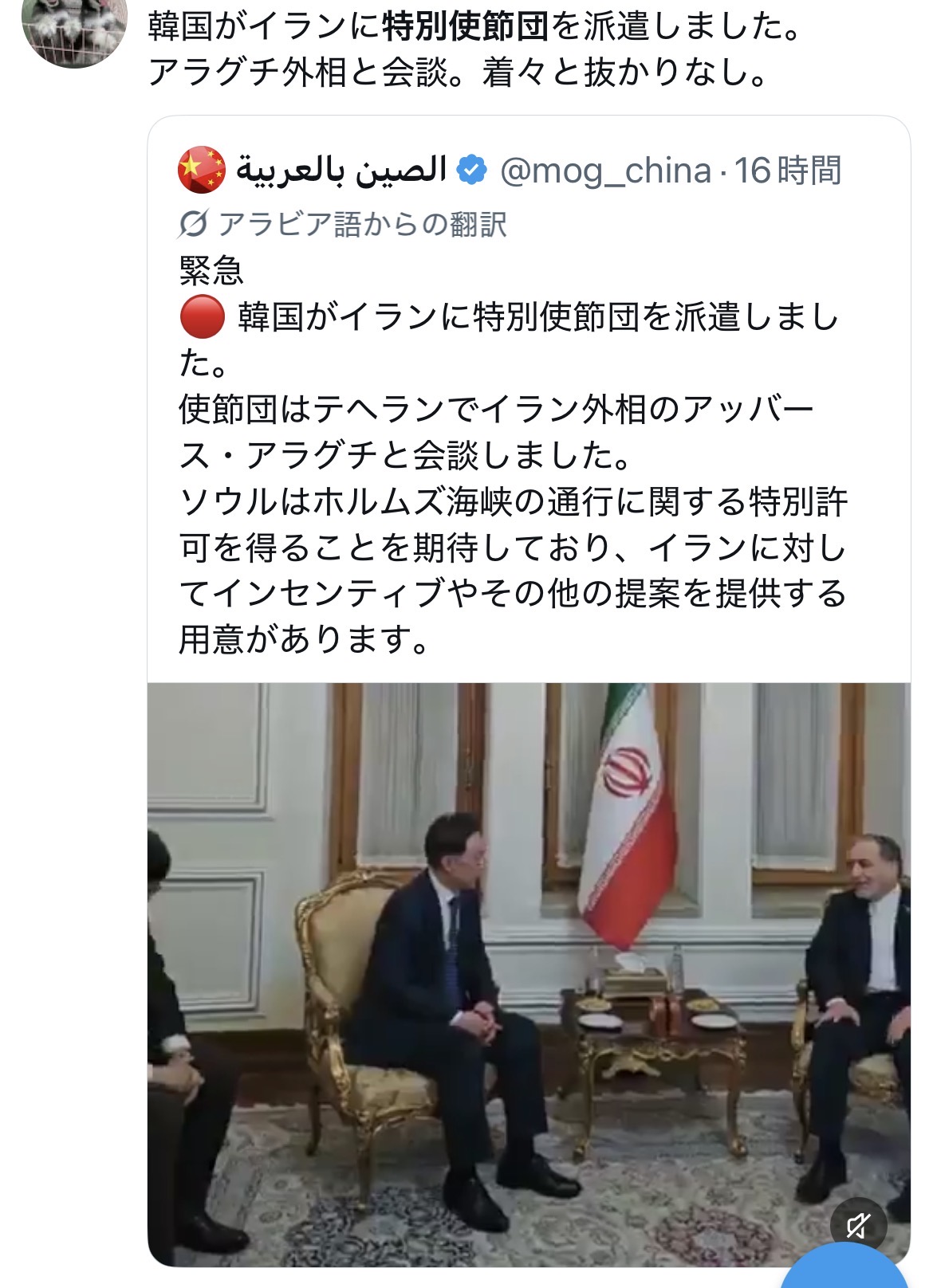
Task: Tap the blue verified badge
Action: point(472,171)
